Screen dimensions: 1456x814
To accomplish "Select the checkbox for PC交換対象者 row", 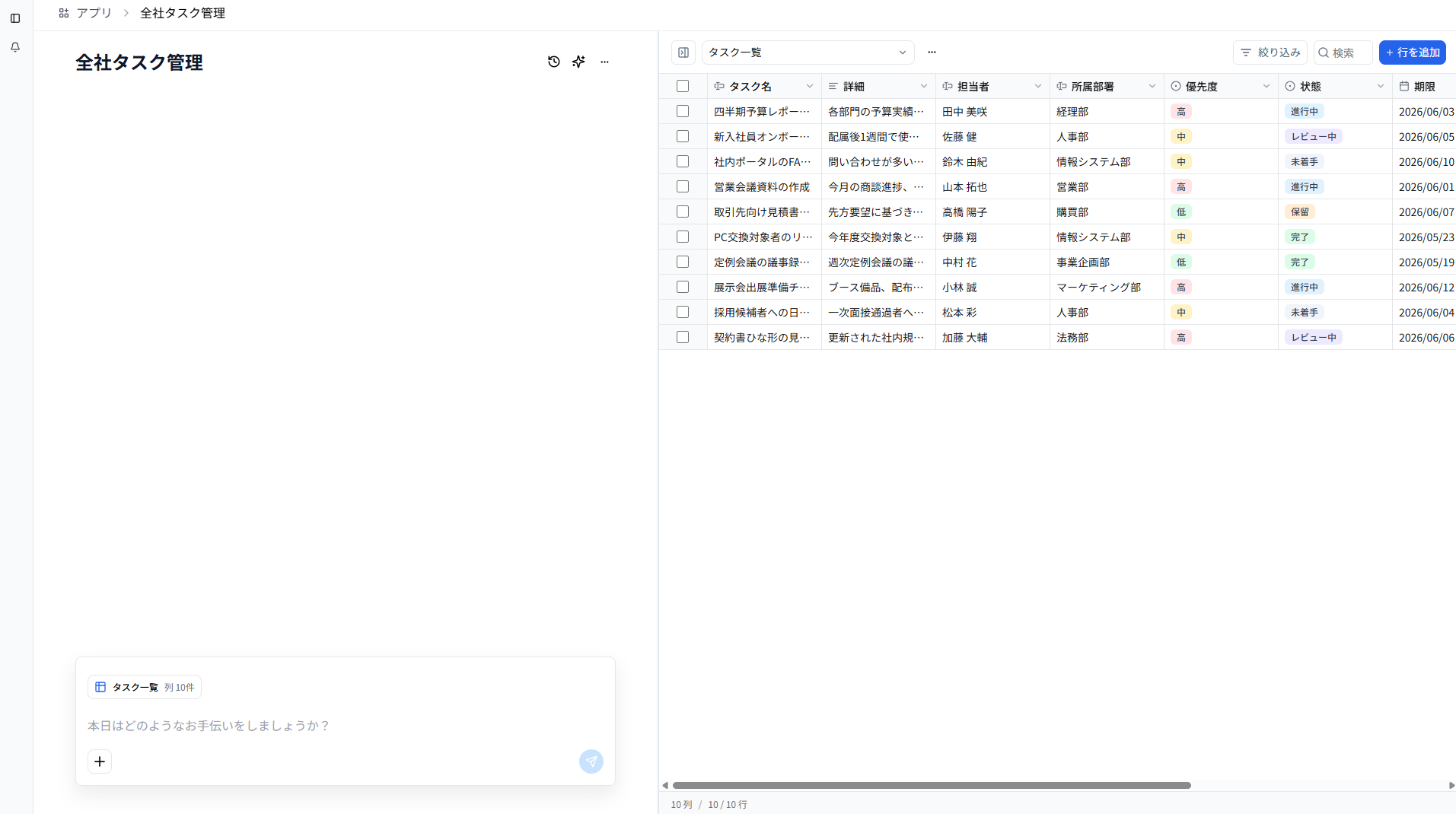I will [683, 237].
